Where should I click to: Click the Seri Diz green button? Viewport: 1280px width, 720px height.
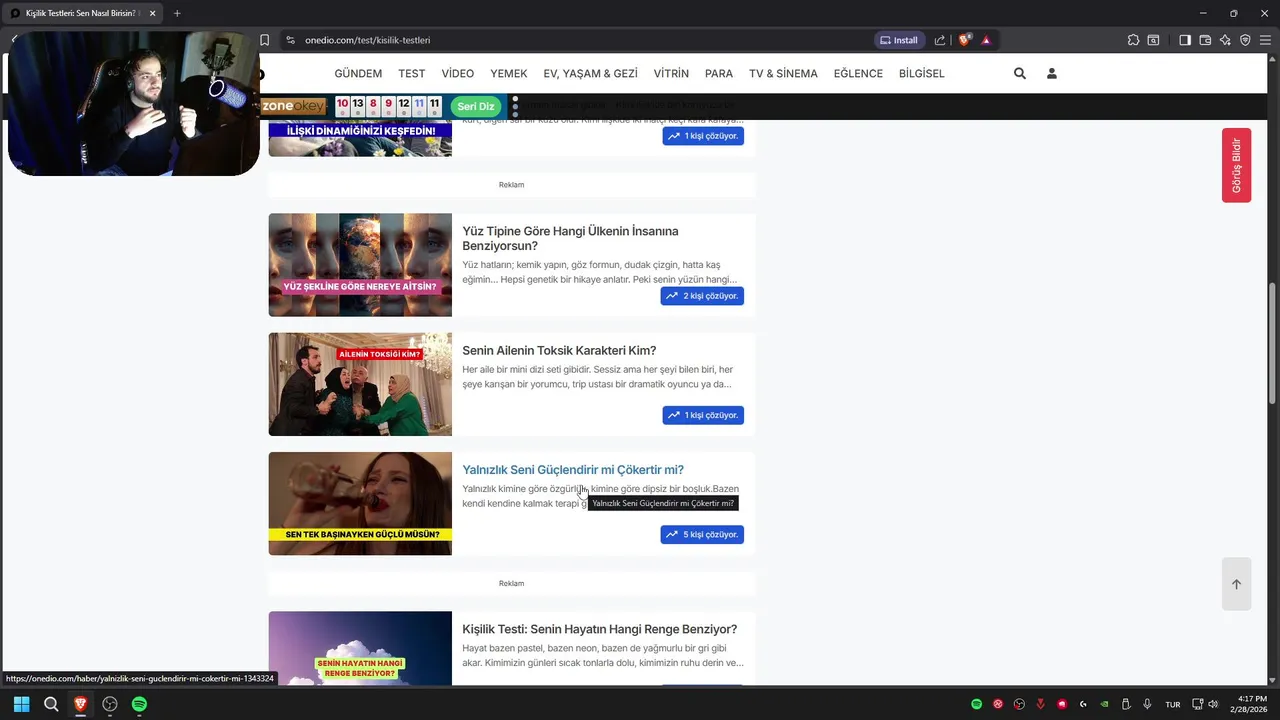point(475,106)
